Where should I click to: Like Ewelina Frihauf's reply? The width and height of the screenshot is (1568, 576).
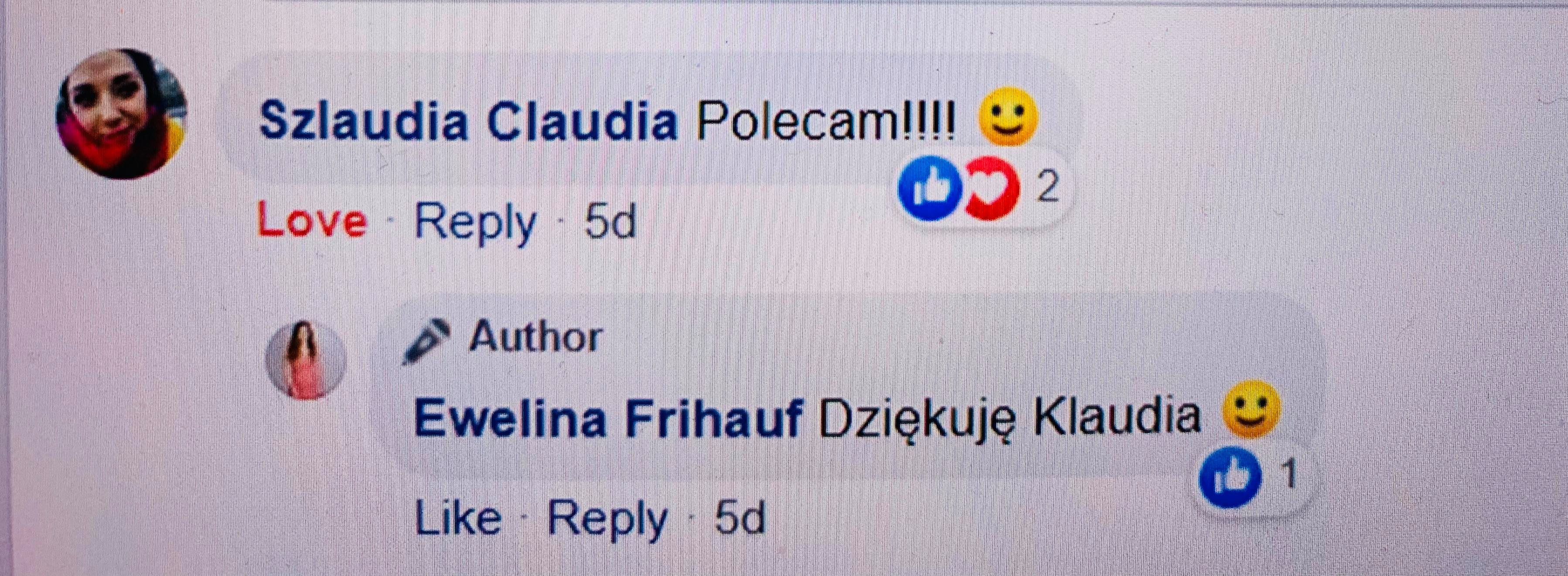click(x=458, y=518)
